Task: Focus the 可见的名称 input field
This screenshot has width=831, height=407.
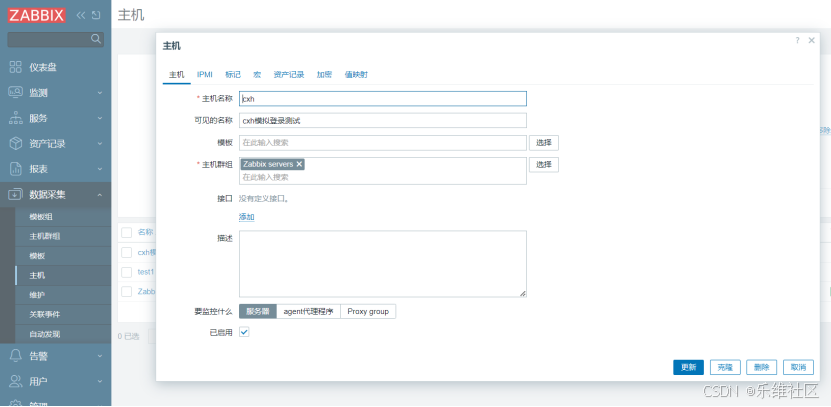Action: [x=383, y=120]
